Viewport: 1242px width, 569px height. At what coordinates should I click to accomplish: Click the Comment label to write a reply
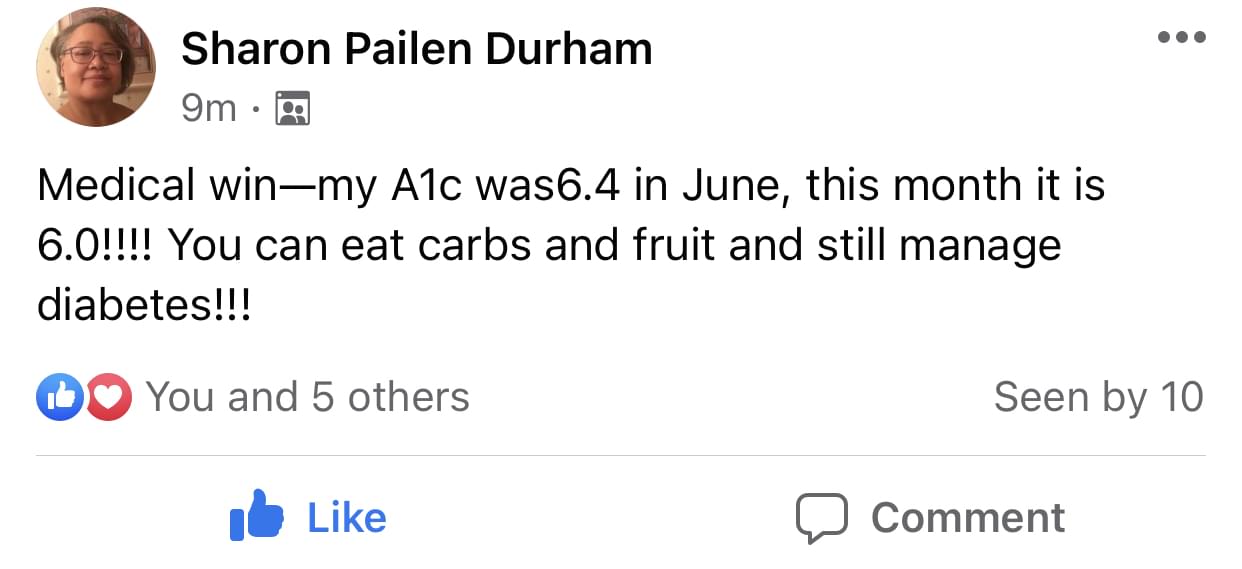967,518
